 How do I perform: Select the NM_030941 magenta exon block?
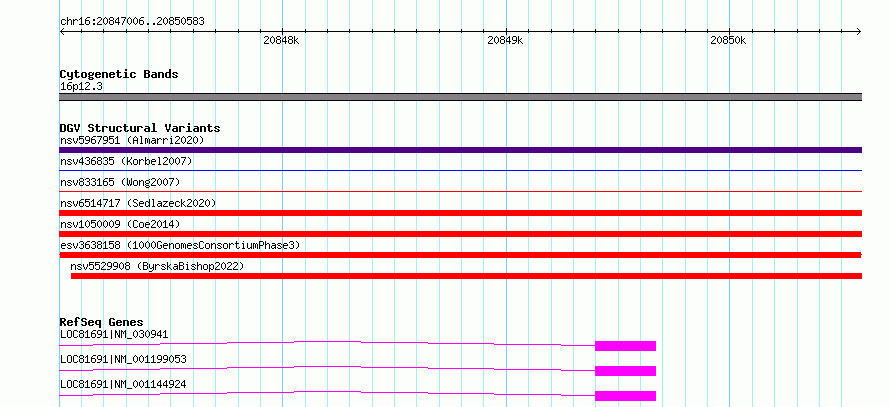pos(625,346)
